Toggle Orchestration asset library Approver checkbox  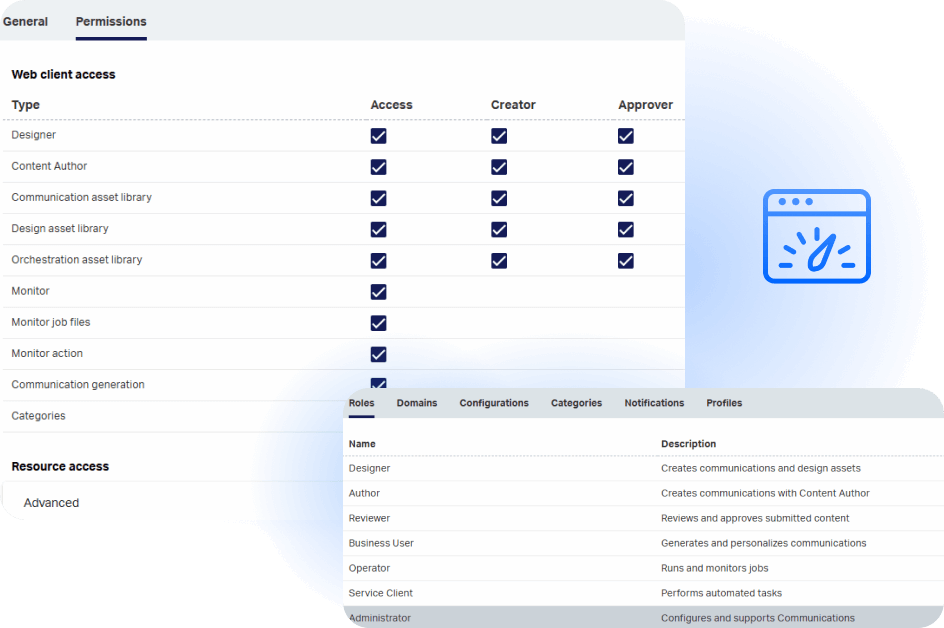point(625,260)
